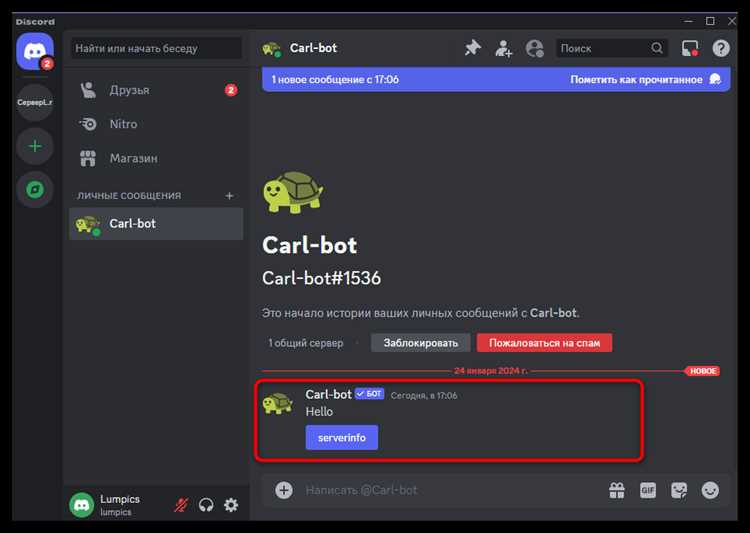Click the '1 общий сервер' link

click(x=306, y=343)
